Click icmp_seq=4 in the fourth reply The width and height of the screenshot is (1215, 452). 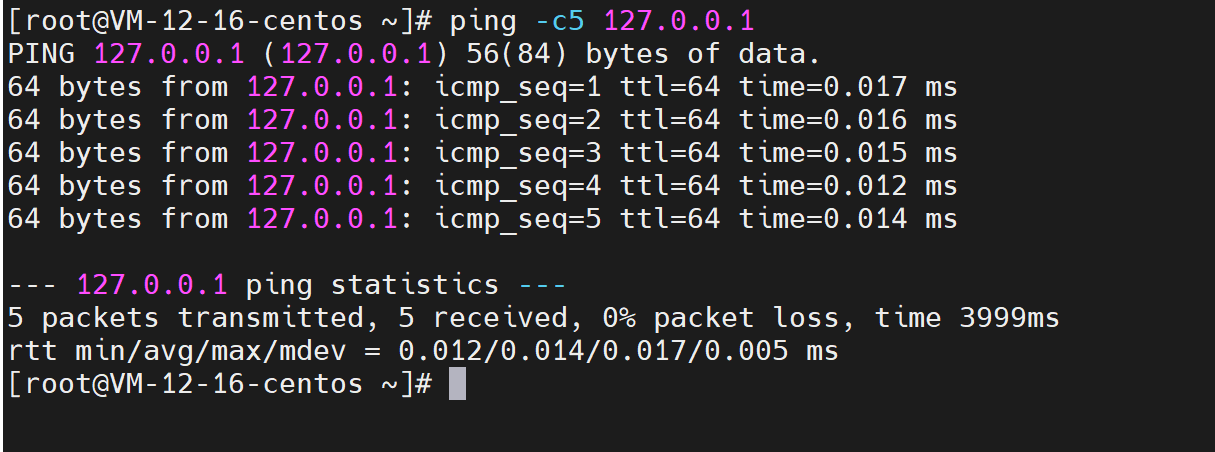coord(518,186)
